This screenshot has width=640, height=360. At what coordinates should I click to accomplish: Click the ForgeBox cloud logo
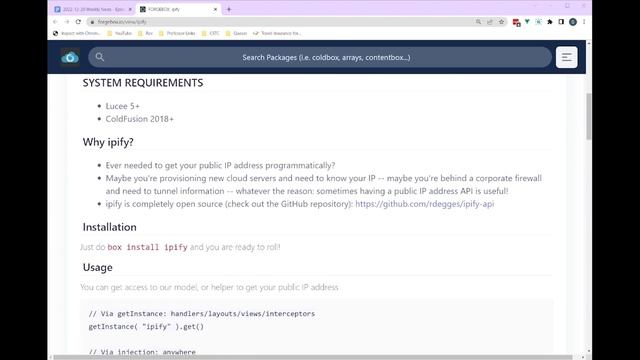(70, 58)
